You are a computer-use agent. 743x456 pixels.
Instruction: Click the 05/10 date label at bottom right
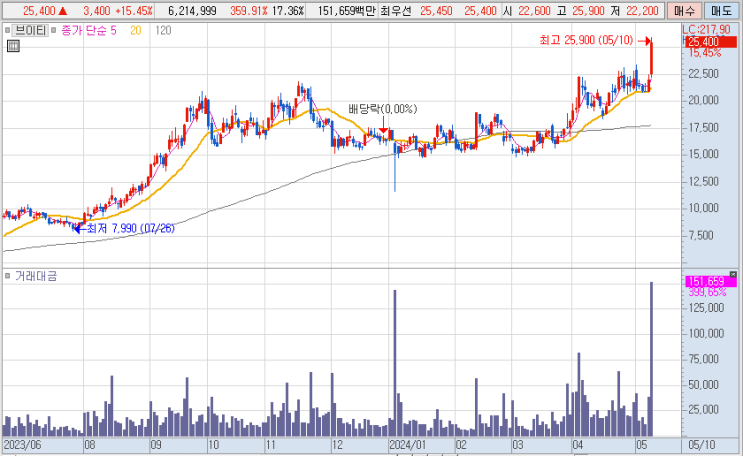pyautogui.click(x=701, y=445)
